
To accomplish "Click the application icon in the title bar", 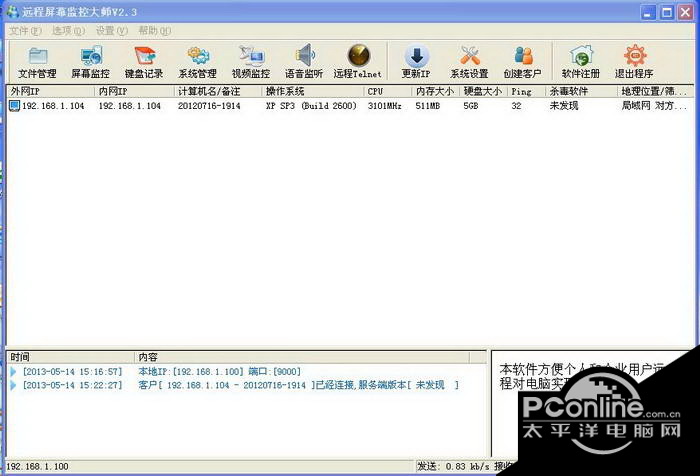I will 12,12.
